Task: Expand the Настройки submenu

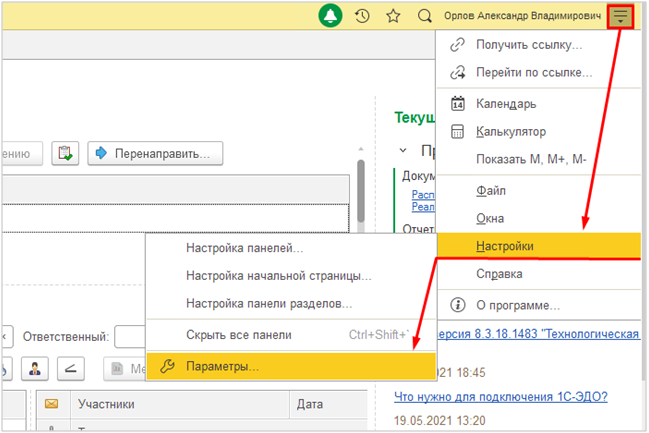Action: [x=505, y=246]
